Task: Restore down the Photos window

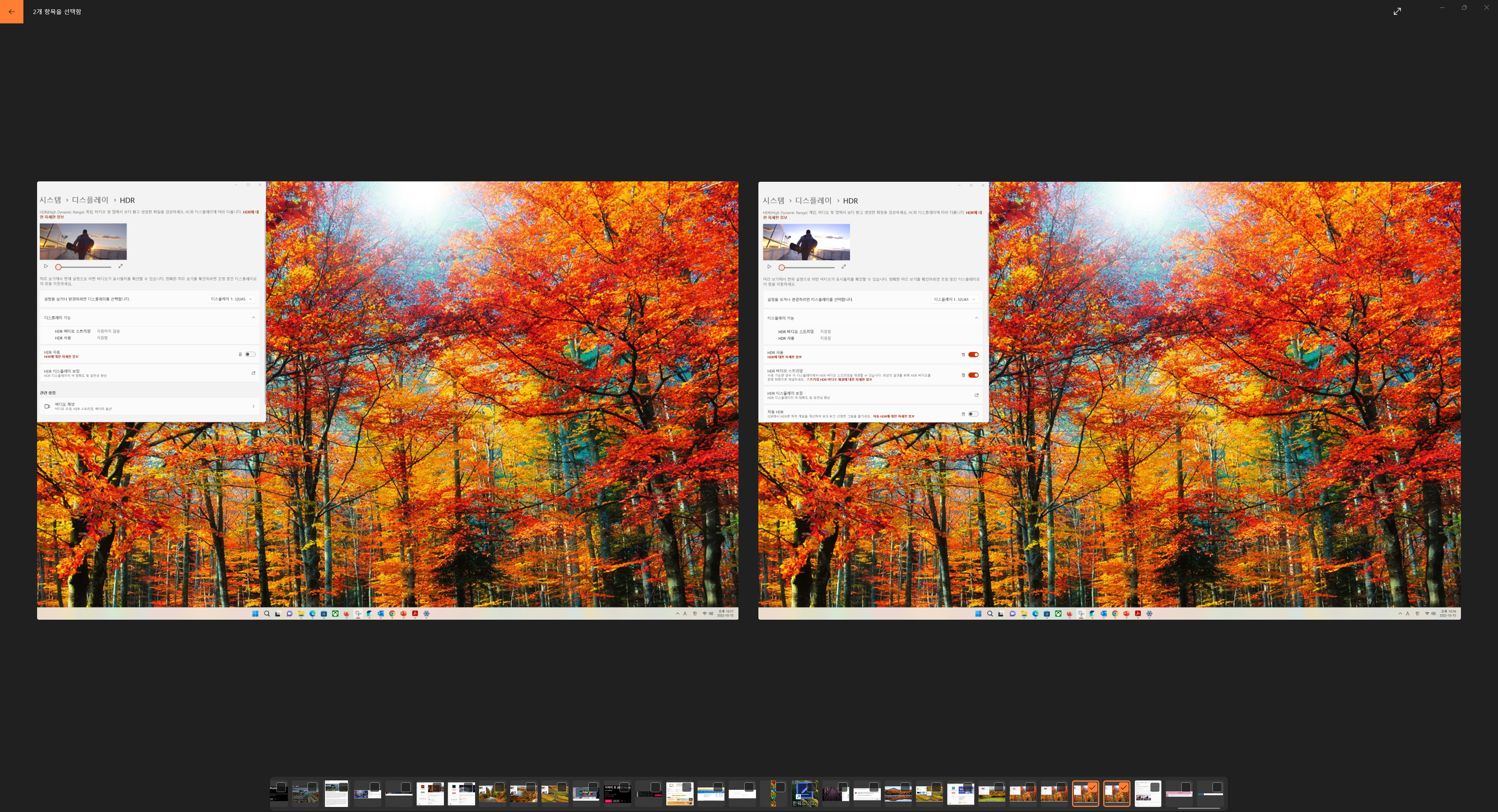Action: [x=1464, y=7]
